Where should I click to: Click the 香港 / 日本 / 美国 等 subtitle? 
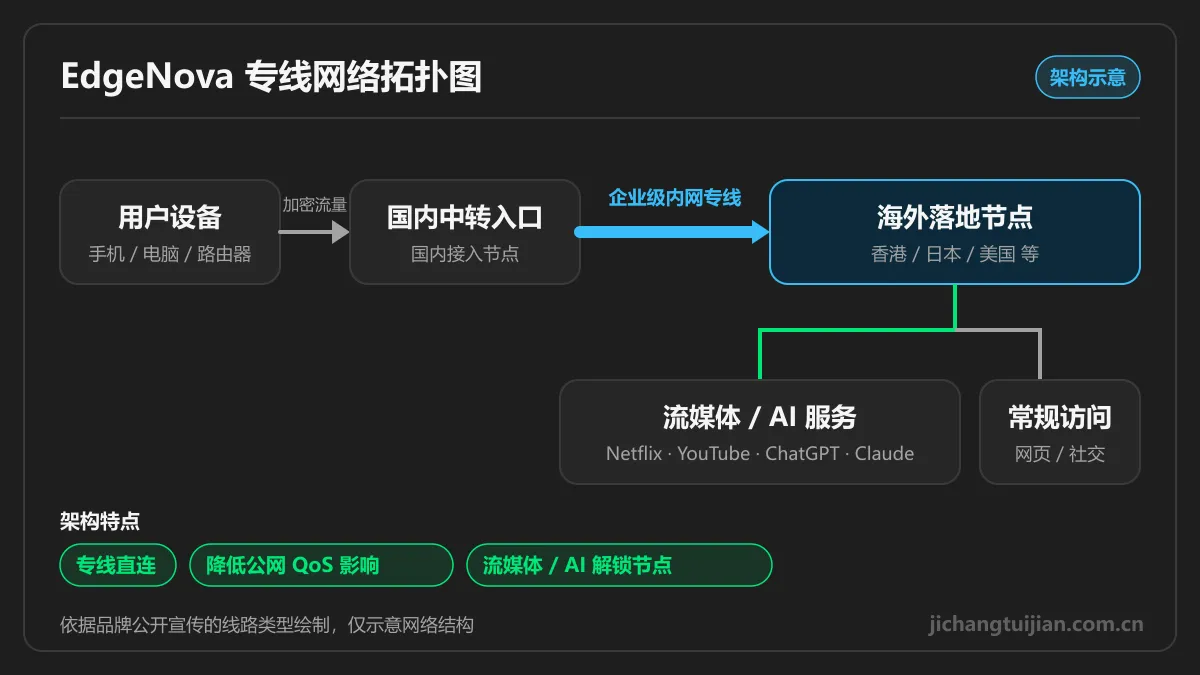tap(955, 254)
